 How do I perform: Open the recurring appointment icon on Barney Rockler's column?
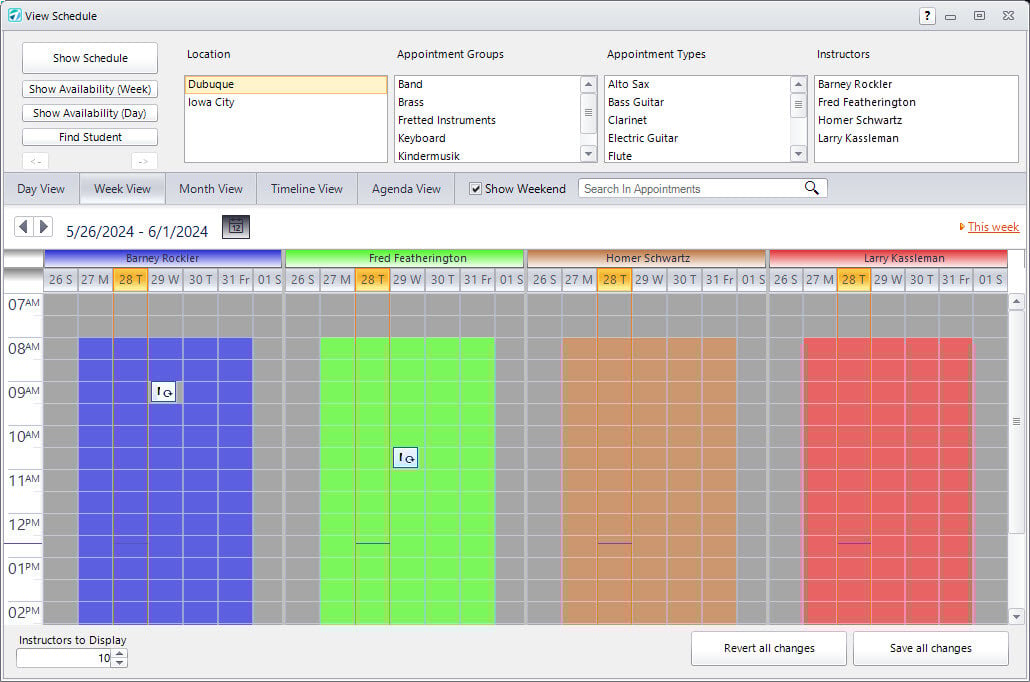point(163,392)
